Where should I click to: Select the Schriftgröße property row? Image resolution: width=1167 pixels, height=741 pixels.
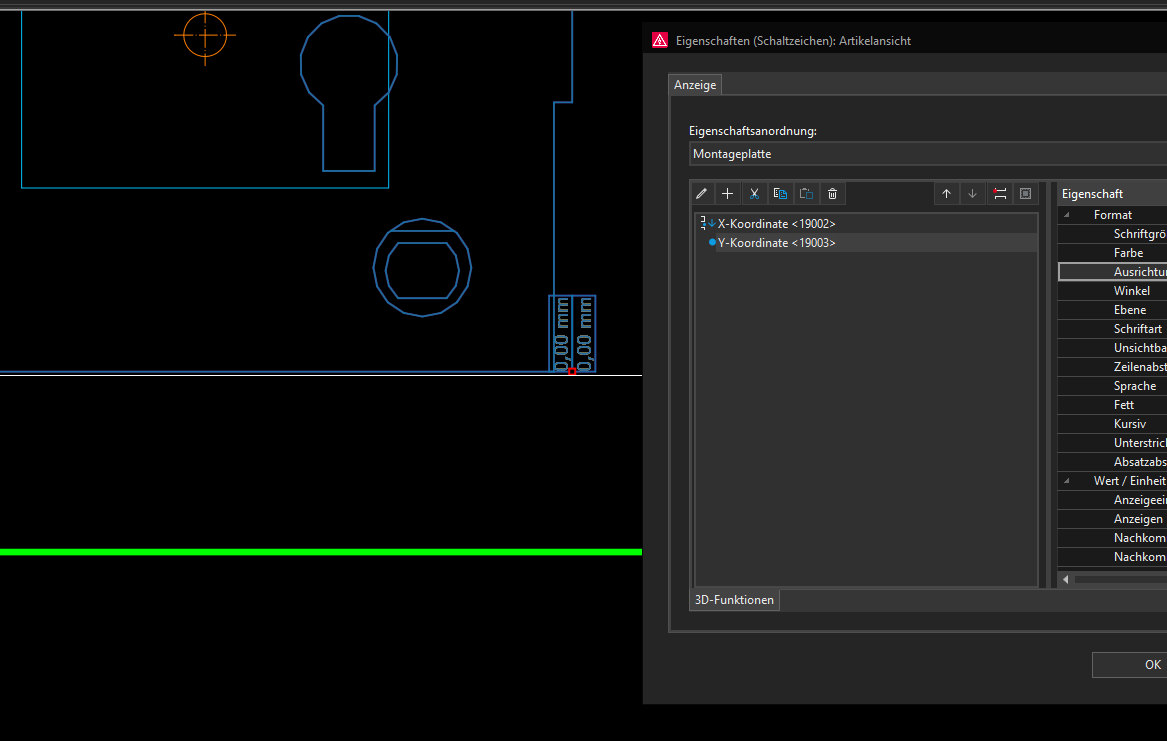point(1112,234)
